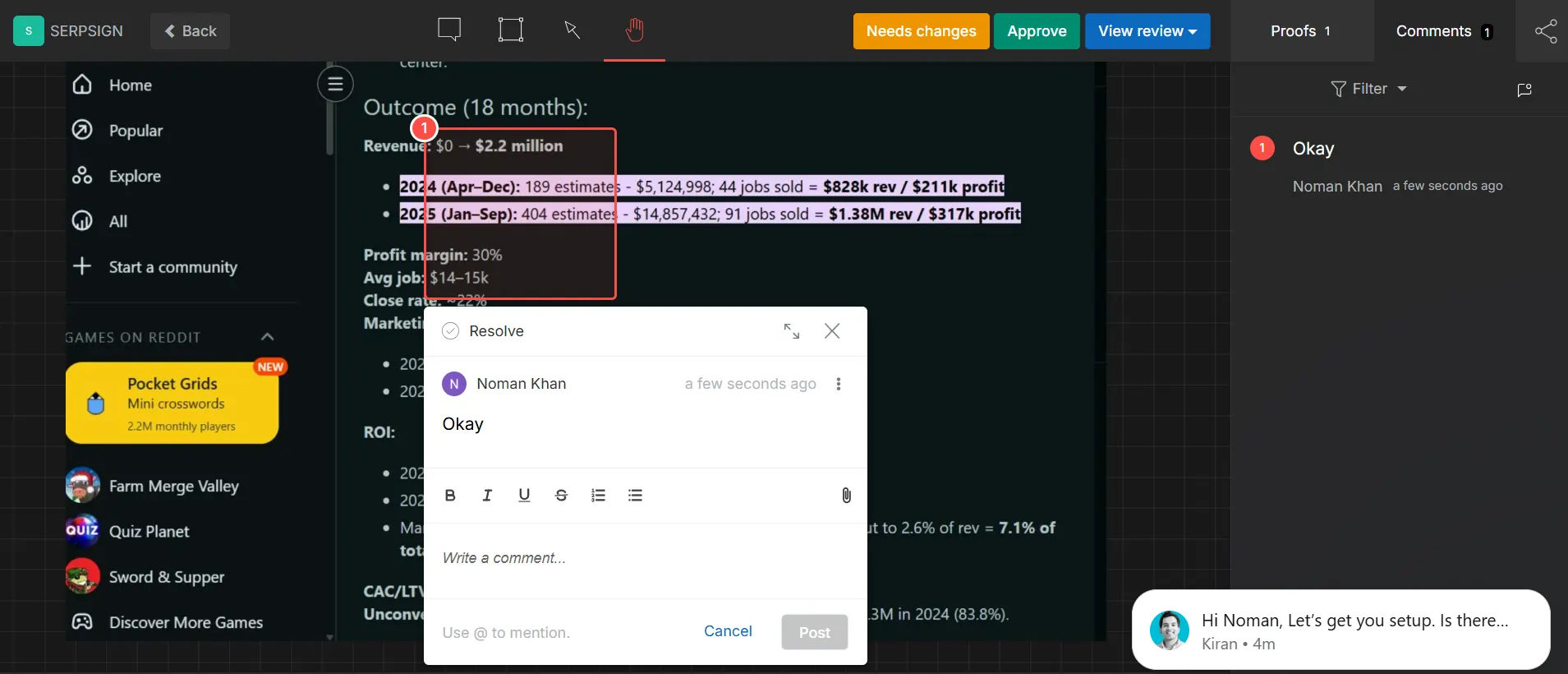Click the Approve button

point(1037,31)
